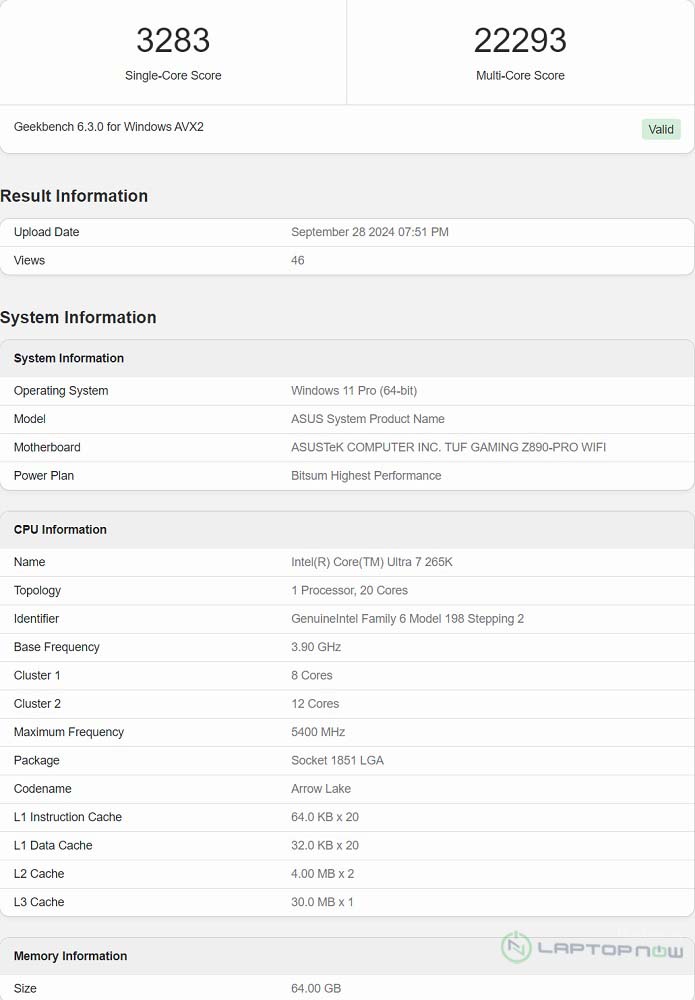Screen dimensions: 695x1000
Task: Click the L3 Cache 30.0 MB value
Action: point(322,902)
